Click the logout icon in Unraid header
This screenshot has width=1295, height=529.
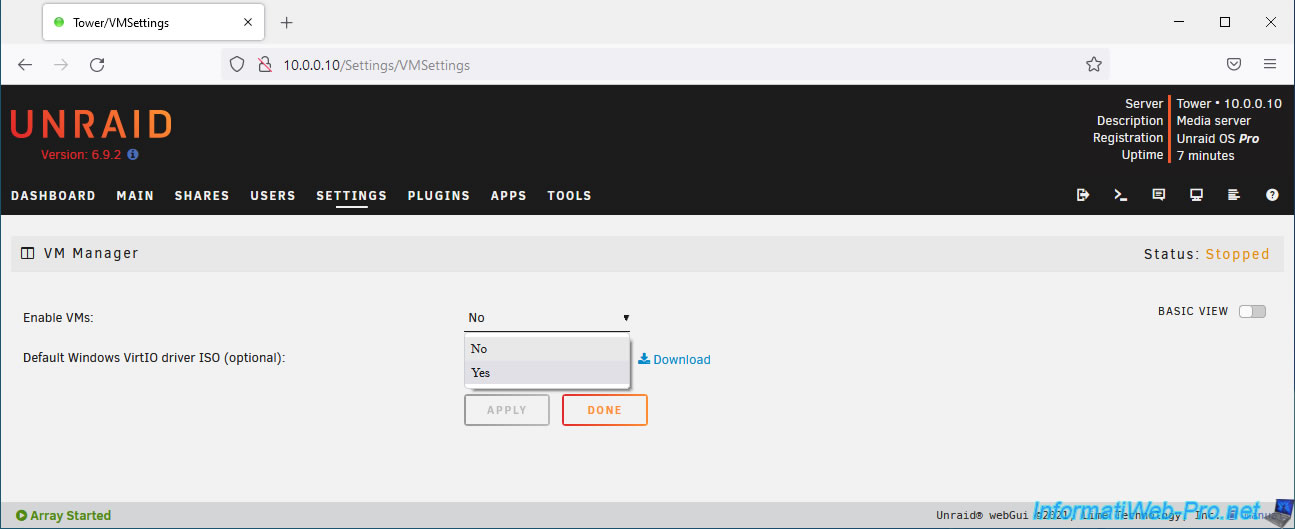[1082, 195]
